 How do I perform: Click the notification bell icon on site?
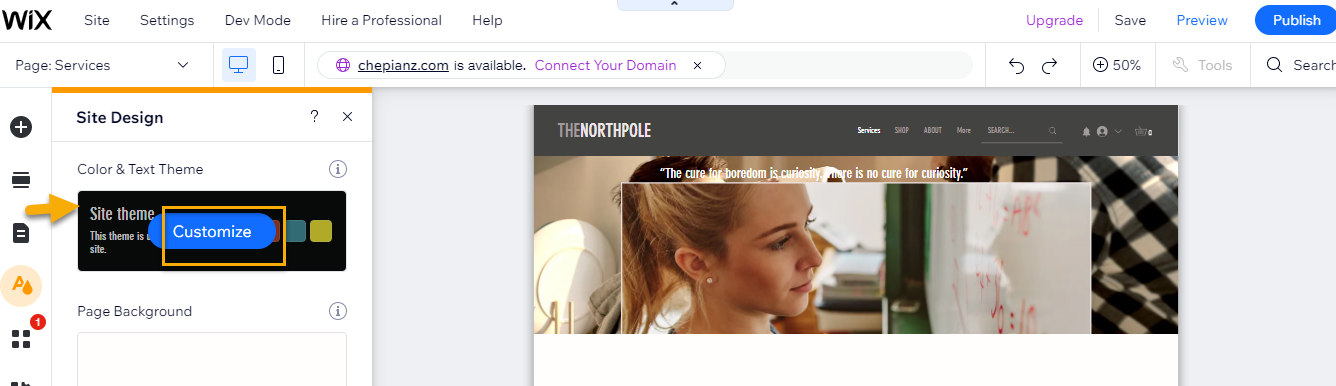(x=1086, y=131)
